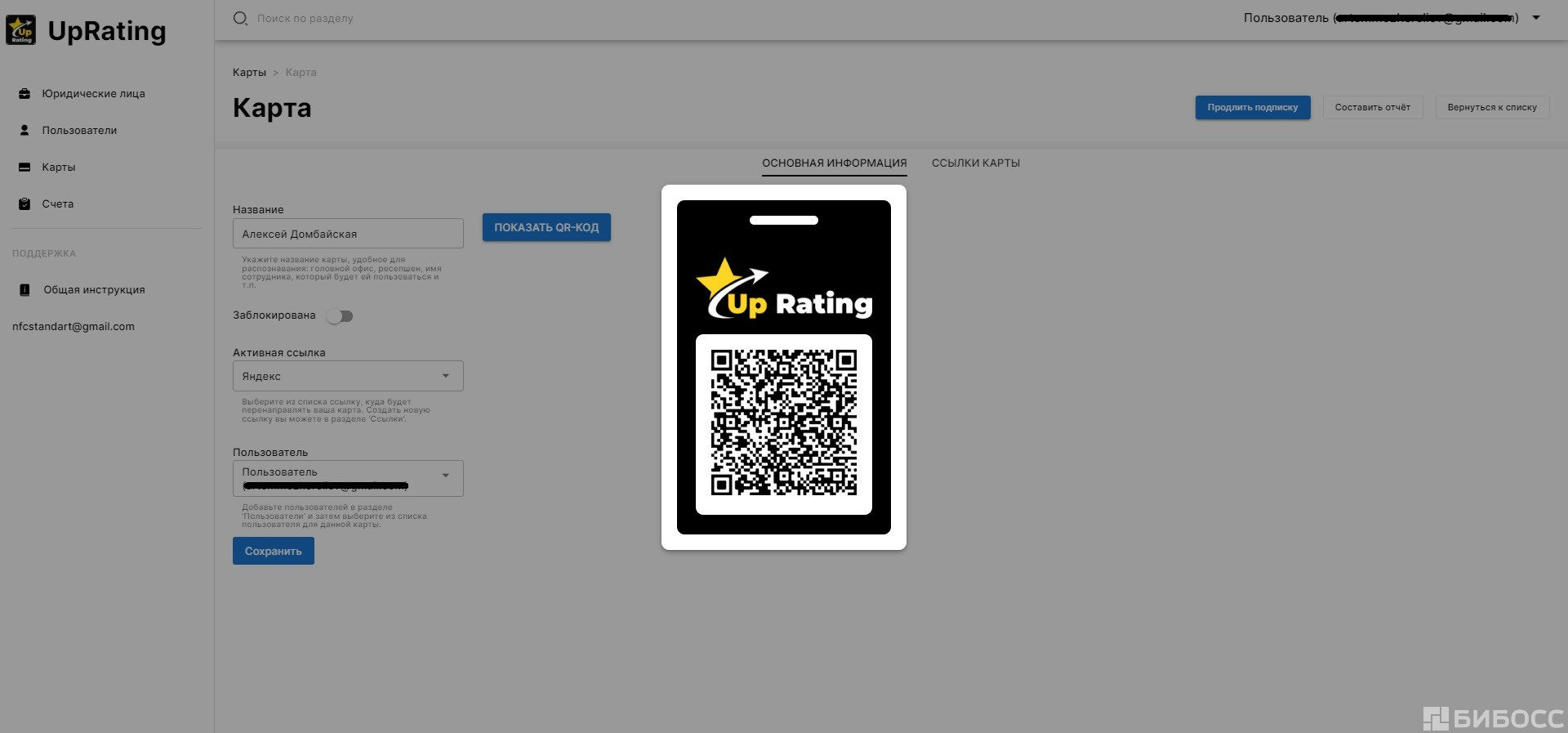Click the UpRating logo icon
The height and width of the screenshot is (733, 1568).
(20, 30)
